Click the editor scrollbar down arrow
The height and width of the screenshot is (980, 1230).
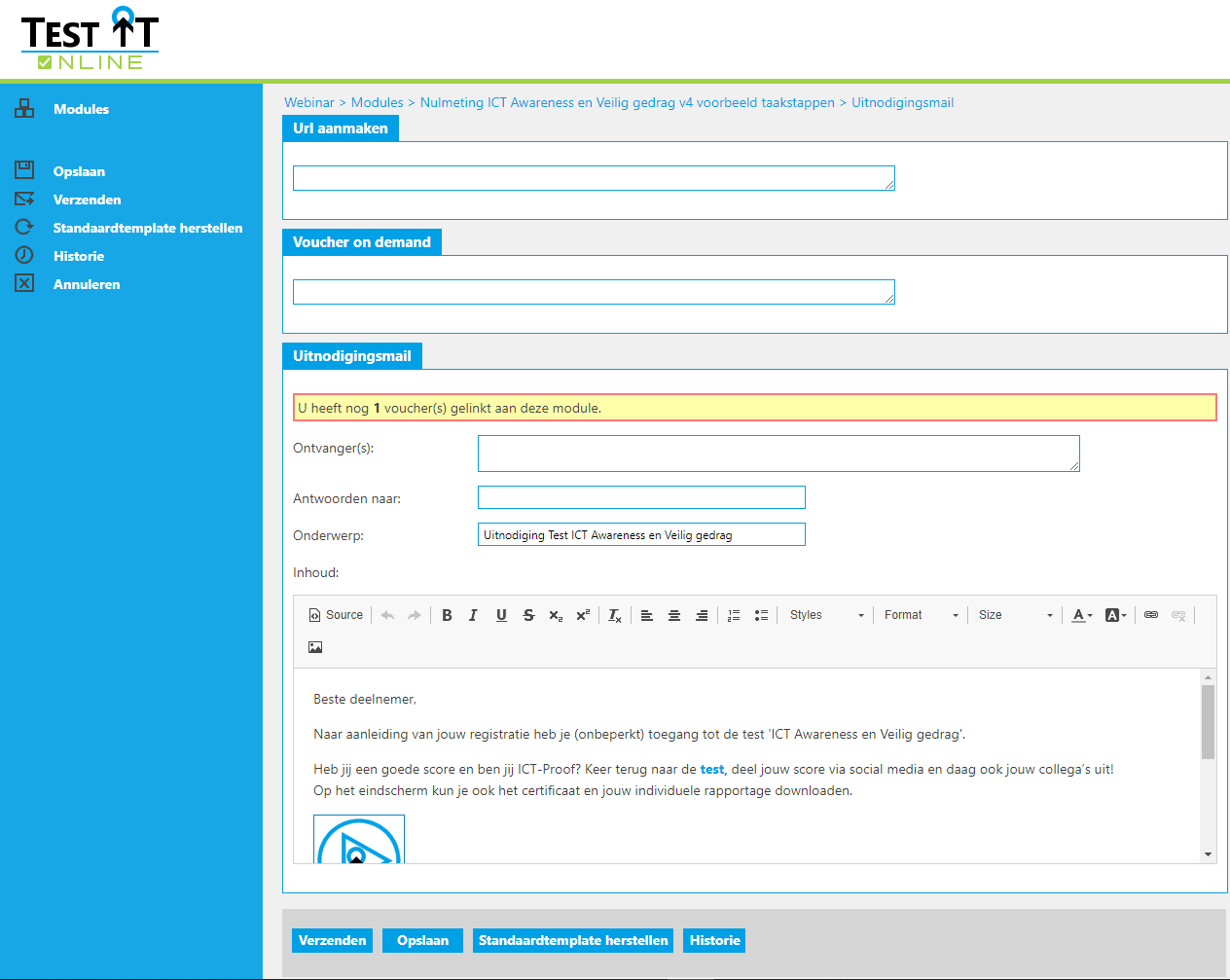pyautogui.click(x=1208, y=854)
